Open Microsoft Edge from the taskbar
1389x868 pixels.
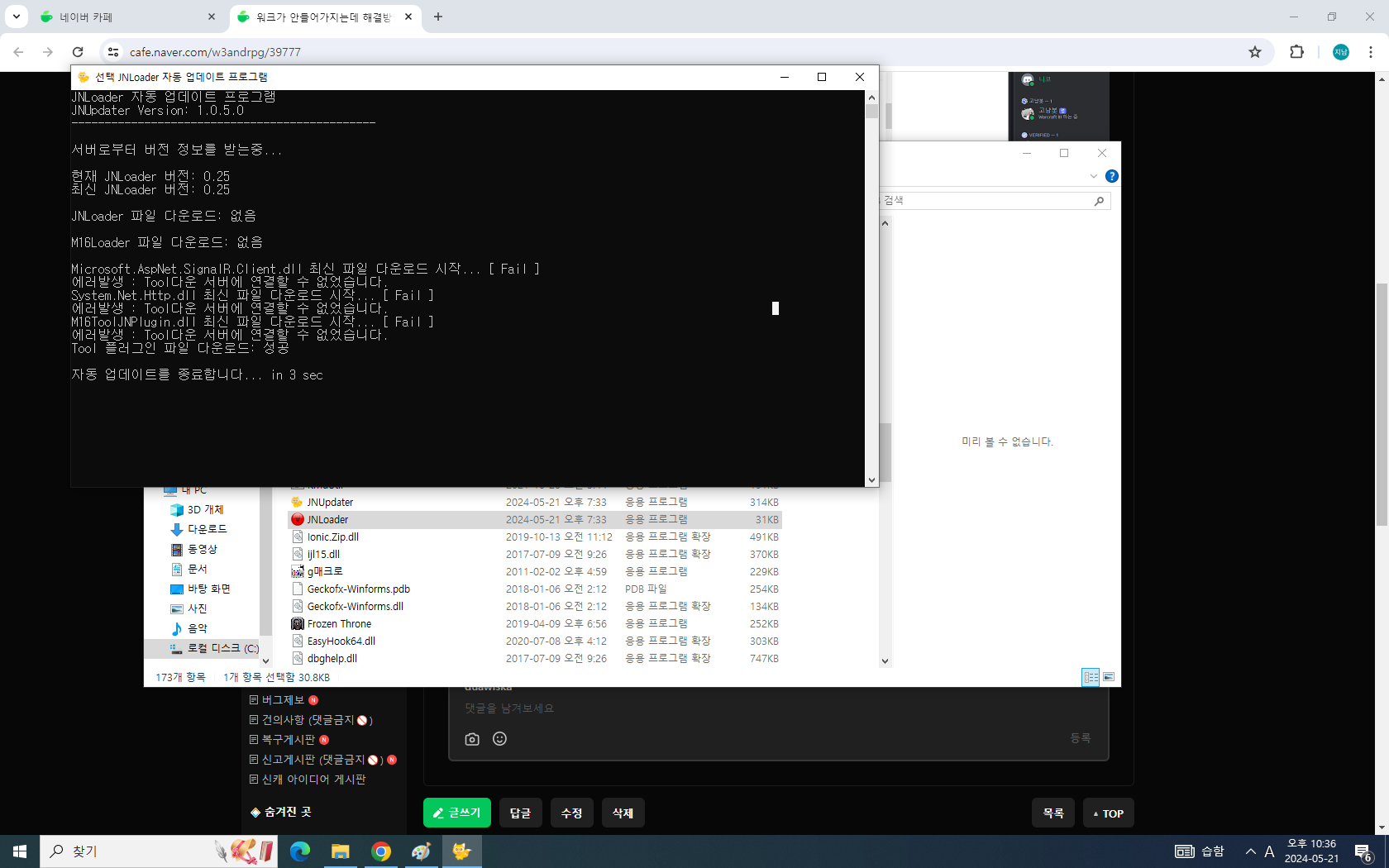[x=300, y=851]
